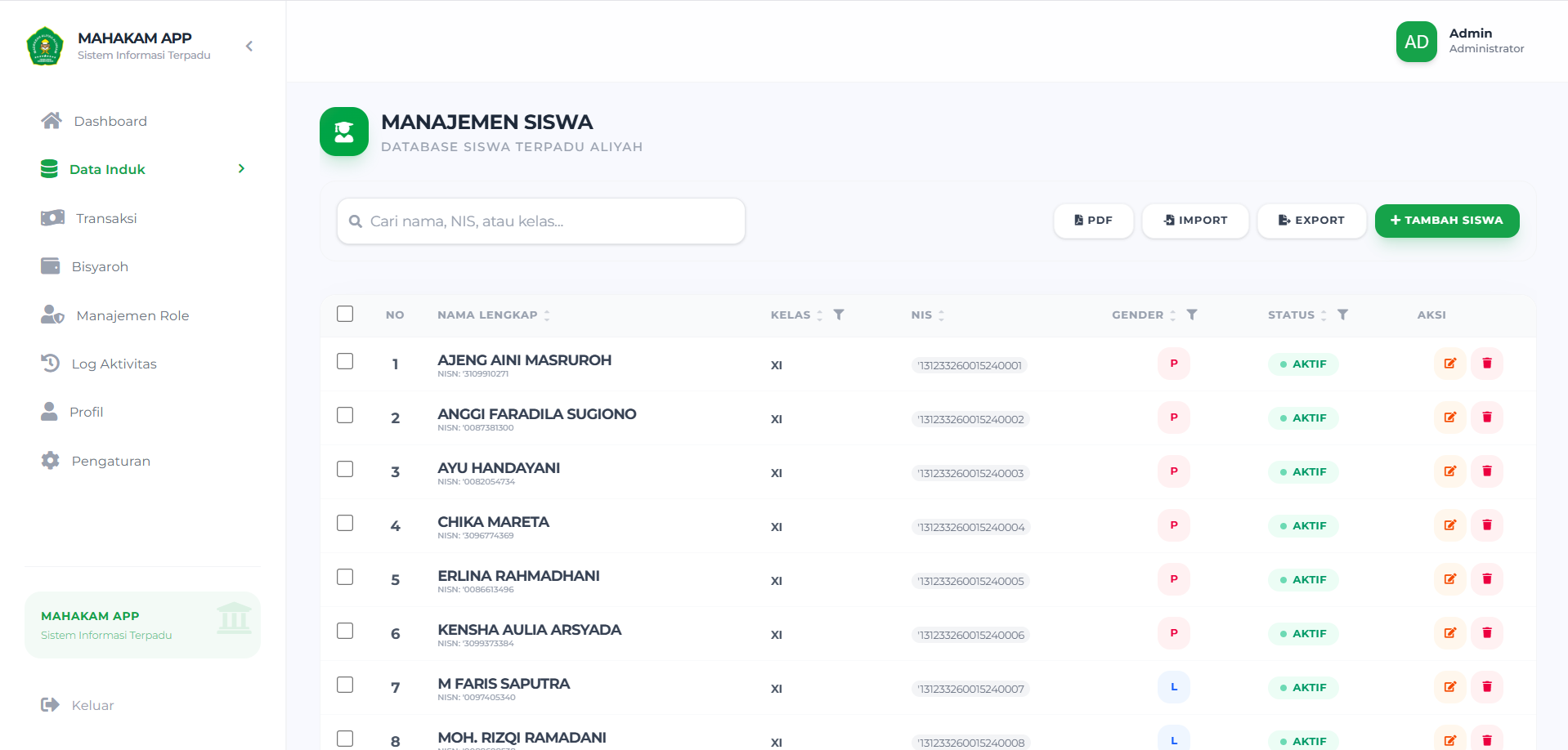Focus the student search input field
This screenshot has width=1568, height=750.
click(x=548, y=221)
